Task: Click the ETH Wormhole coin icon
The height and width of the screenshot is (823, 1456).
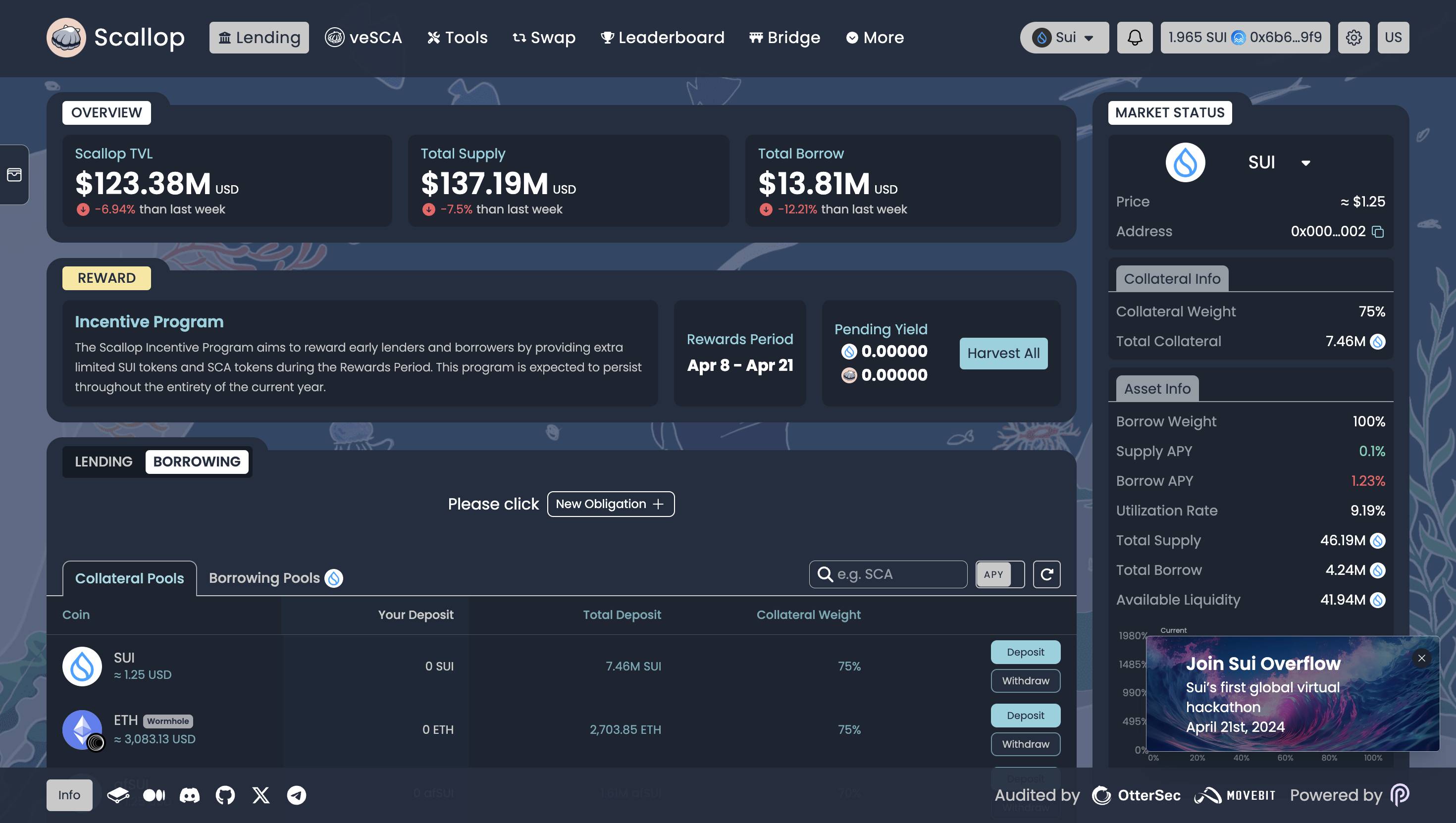Action: pos(83,730)
